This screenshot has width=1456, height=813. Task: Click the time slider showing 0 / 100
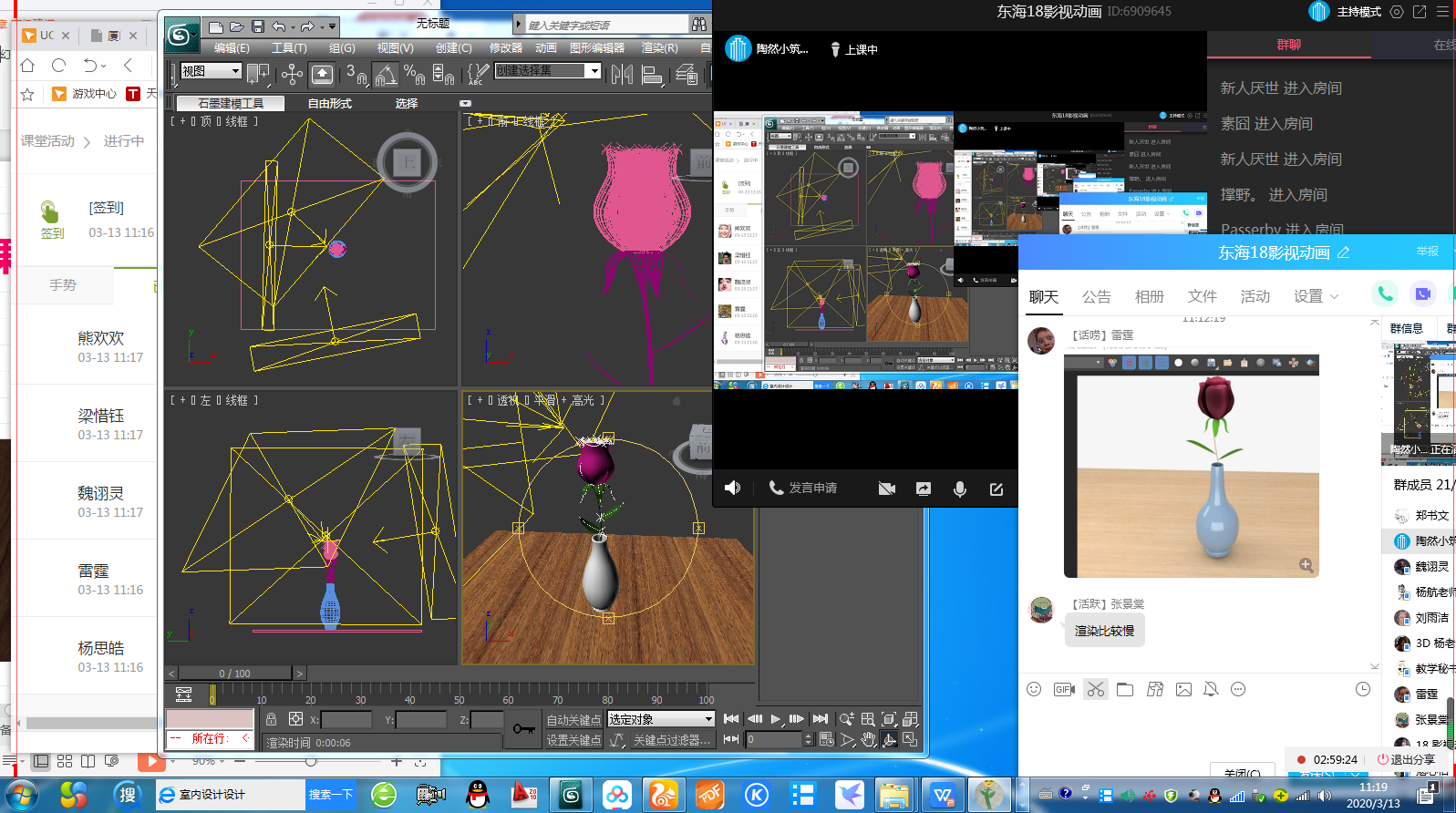point(234,674)
